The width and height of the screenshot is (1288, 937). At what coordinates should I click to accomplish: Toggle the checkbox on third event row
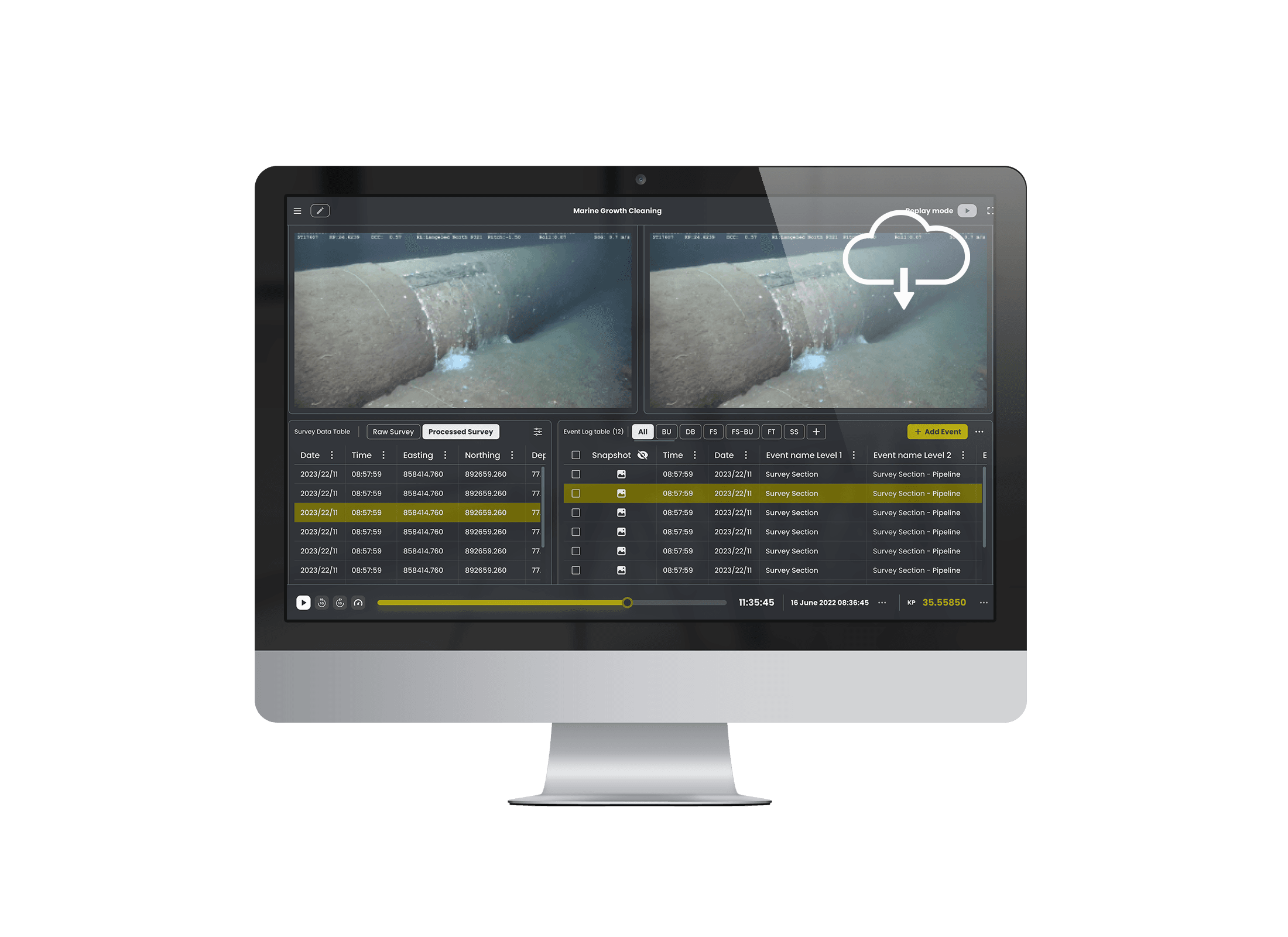(575, 512)
